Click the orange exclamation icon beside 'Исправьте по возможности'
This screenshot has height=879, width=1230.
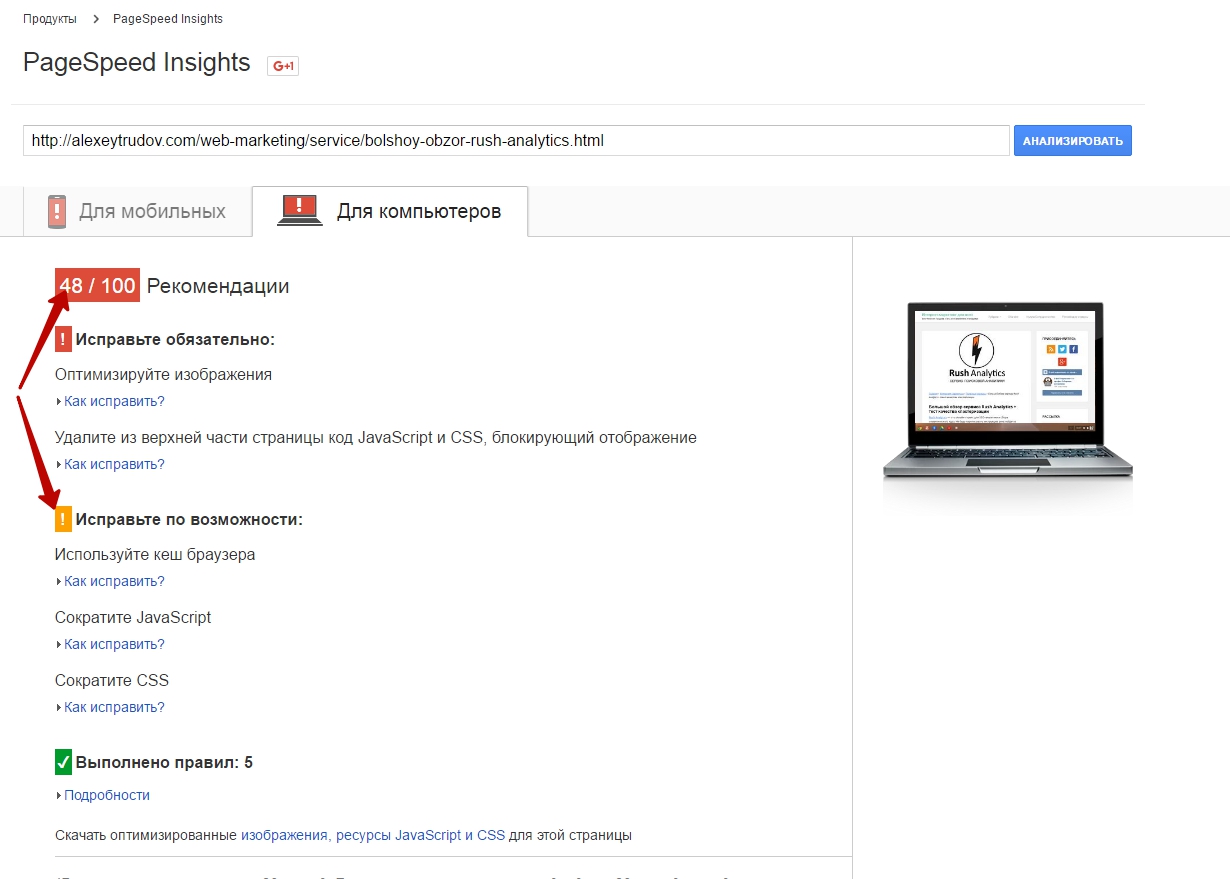point(63,520)
